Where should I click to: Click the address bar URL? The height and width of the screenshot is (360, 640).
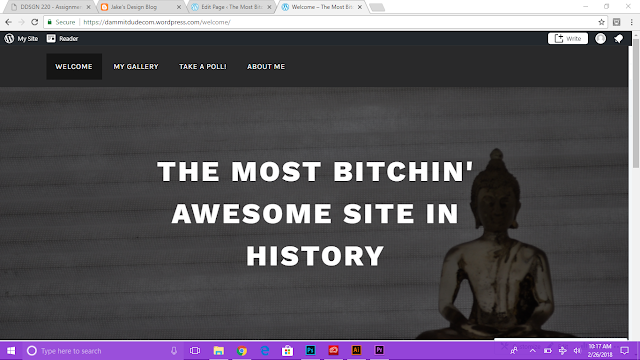[x=157, y=22]
